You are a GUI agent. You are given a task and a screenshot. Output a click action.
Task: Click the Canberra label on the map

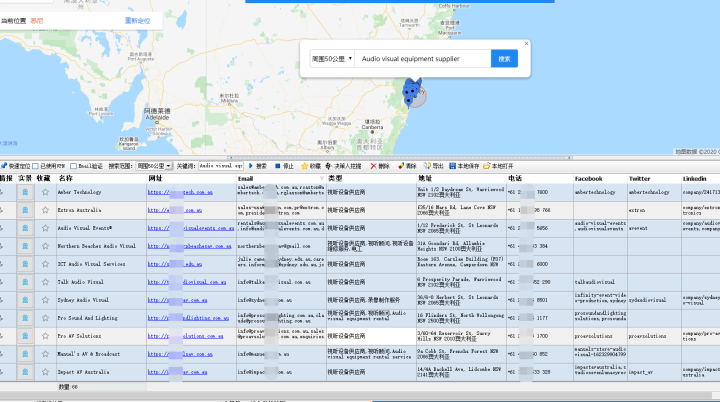pos(372,125)
